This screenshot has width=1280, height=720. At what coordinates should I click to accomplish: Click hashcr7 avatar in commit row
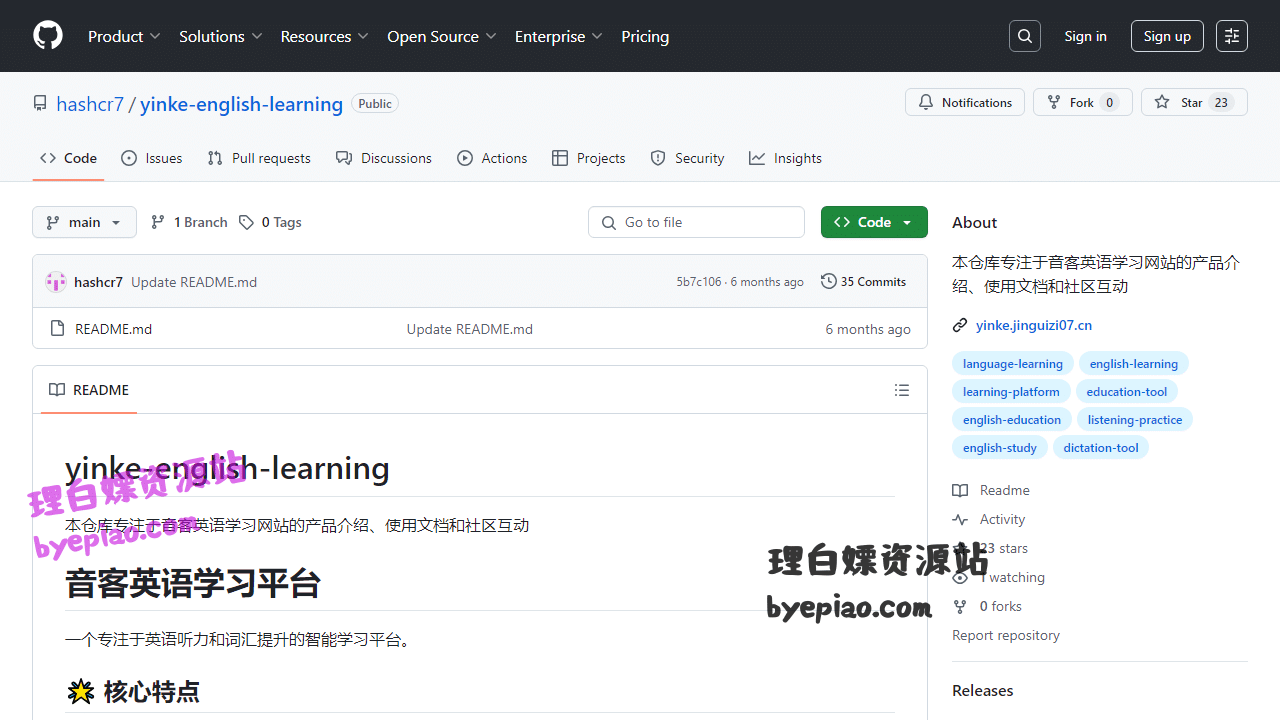point(56,282)
